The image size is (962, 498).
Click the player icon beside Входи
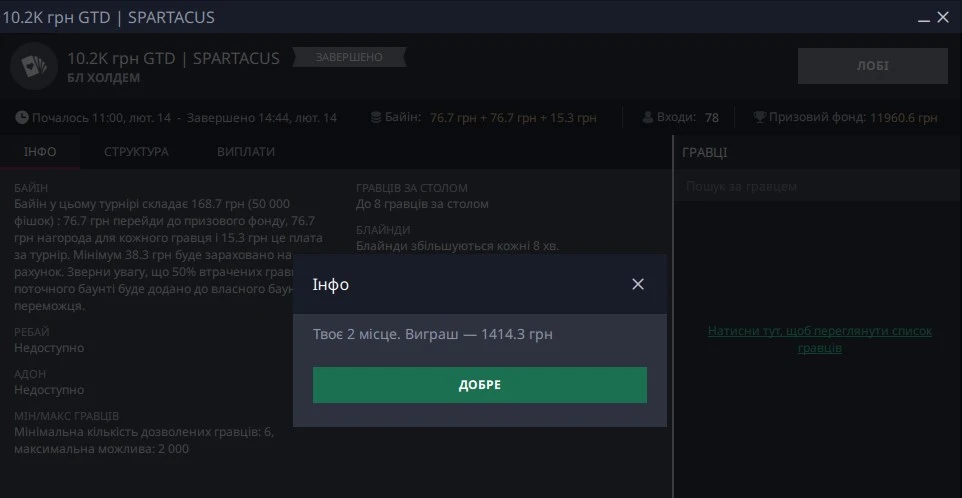pos(648,117)
